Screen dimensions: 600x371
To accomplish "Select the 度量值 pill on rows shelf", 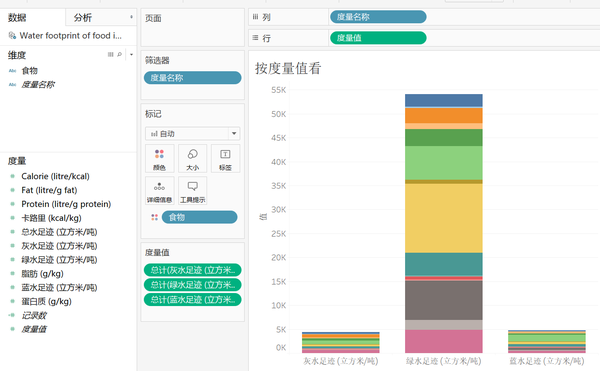I will (378, 38).
